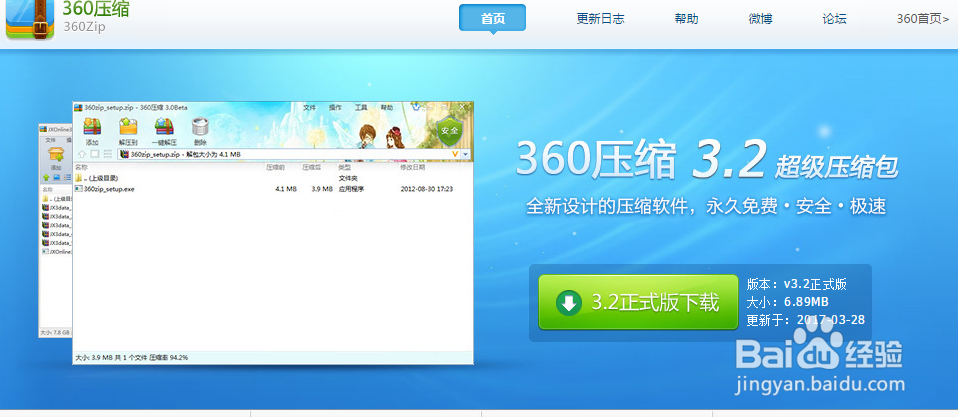
Task: Click the green up arrow in JXOnline window
Action: (46, 177)
